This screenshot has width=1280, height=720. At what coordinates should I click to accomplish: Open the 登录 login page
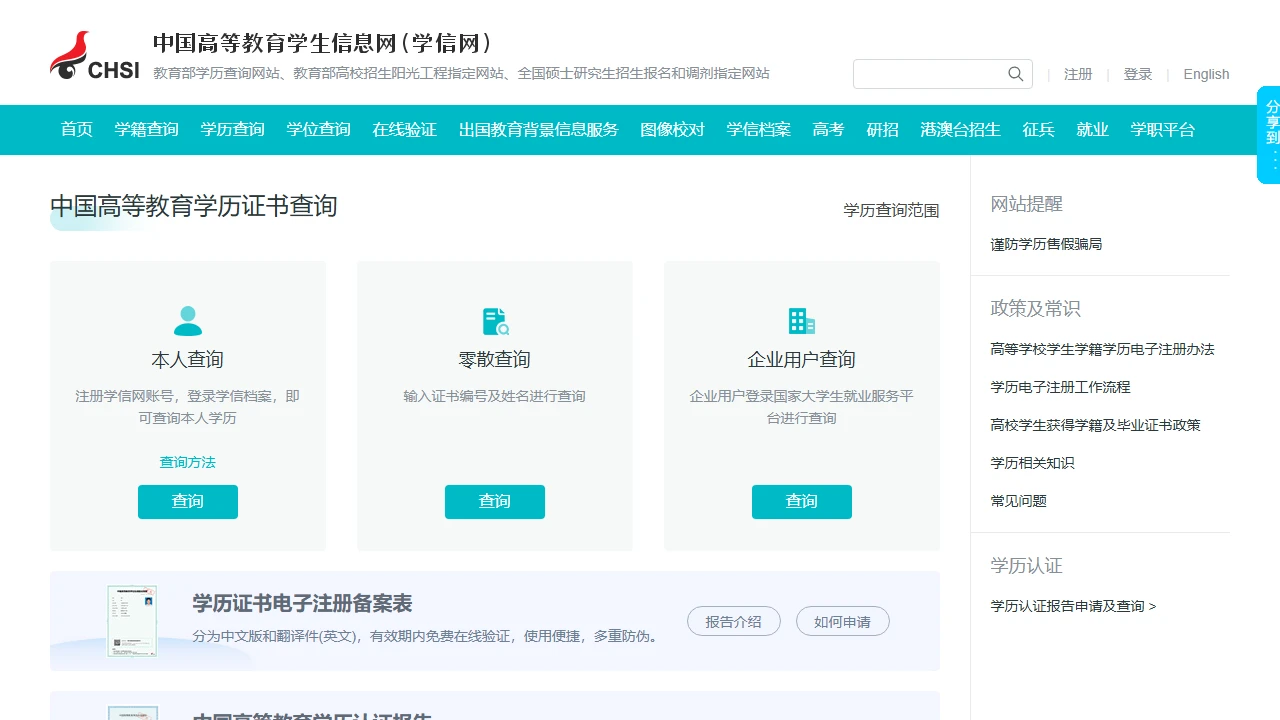1138,74
